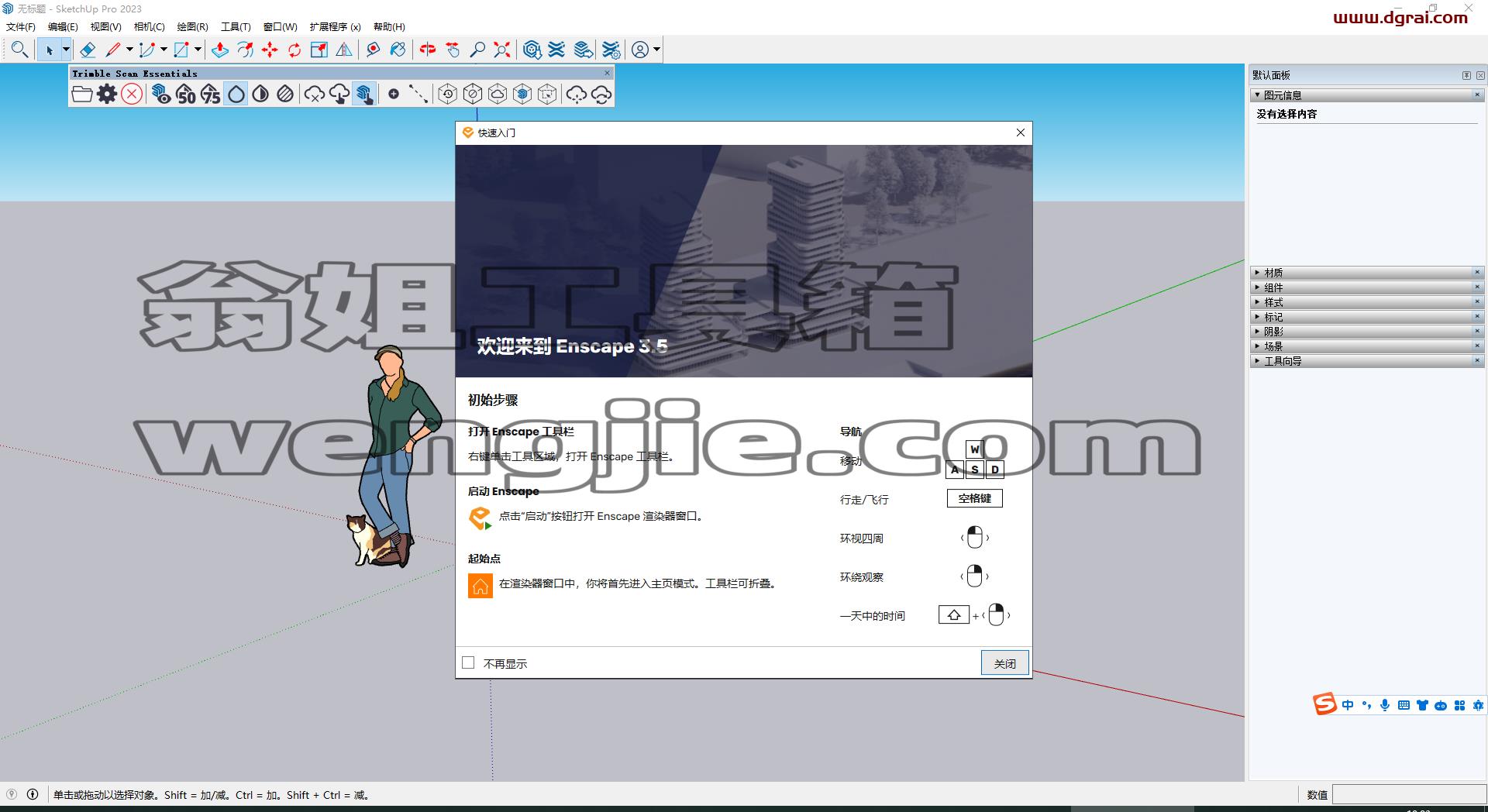Open the Trimble Scan Essentials settings gear
Image resolution: width=1488 pixels, height=812 pixels.
[x=107, y=95]
